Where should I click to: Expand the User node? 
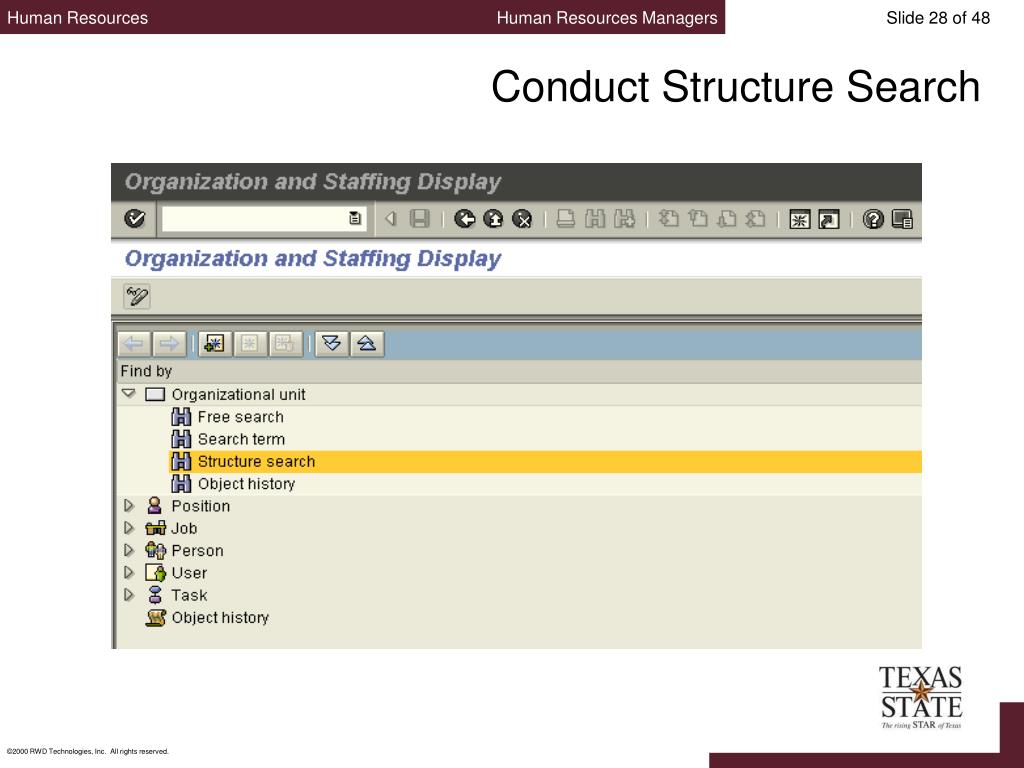(129, 573)
